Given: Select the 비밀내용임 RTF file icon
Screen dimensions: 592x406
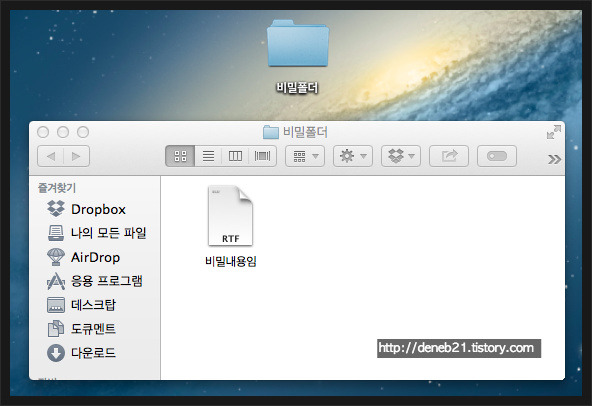Looking at the screenshot, I should point(230,216).
